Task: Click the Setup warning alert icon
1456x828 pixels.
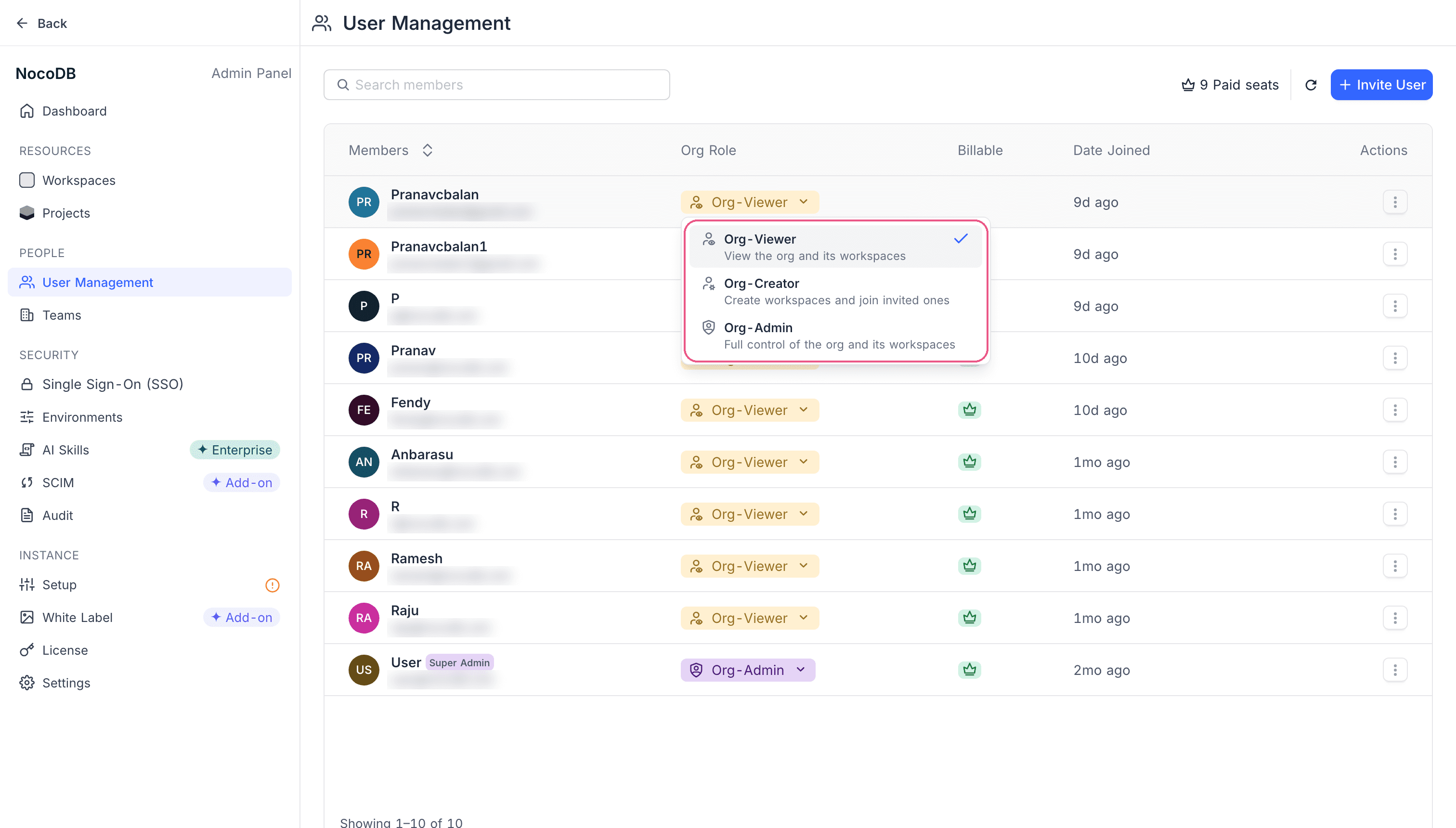Action: tap(273, 585)
